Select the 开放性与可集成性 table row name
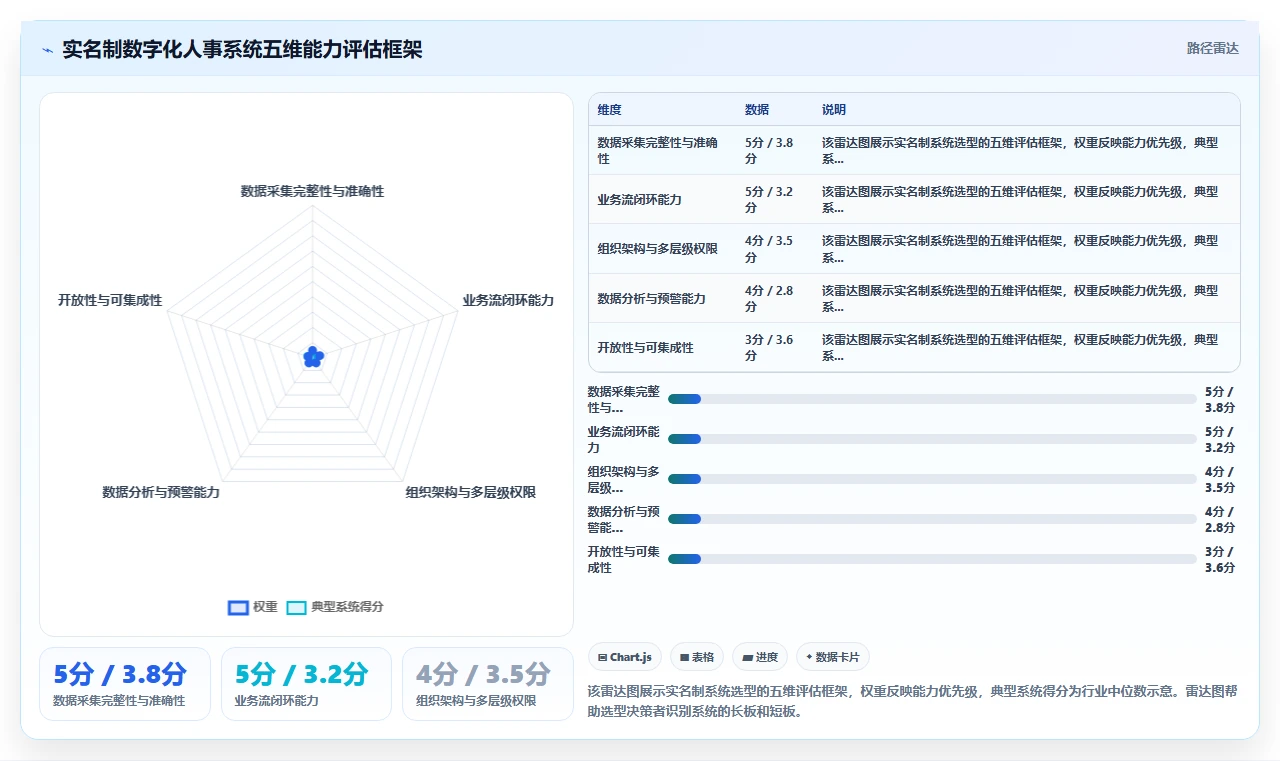1280x761 pixels. [645, 348]
